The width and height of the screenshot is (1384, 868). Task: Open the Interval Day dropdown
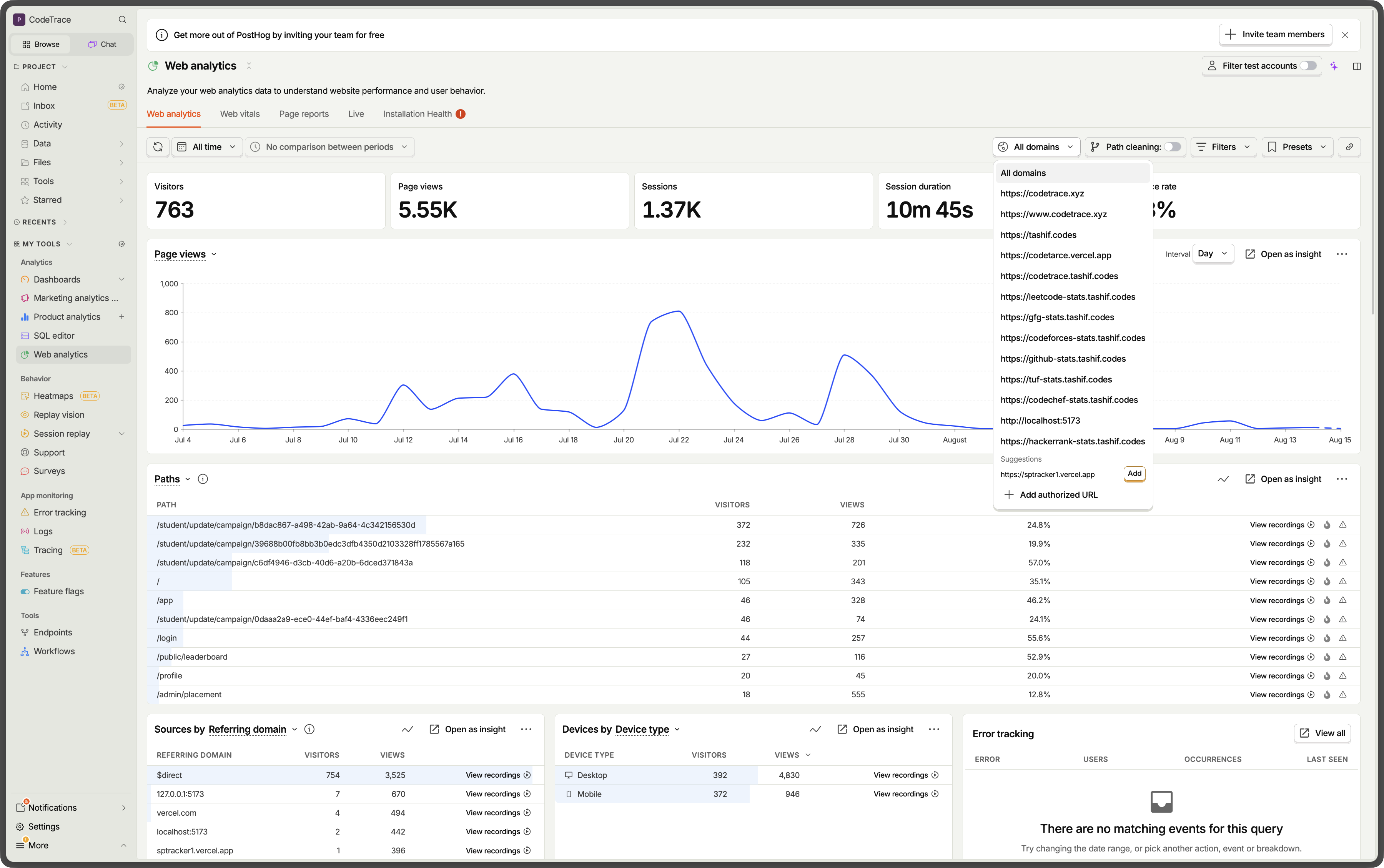[x=1213, y=254]
